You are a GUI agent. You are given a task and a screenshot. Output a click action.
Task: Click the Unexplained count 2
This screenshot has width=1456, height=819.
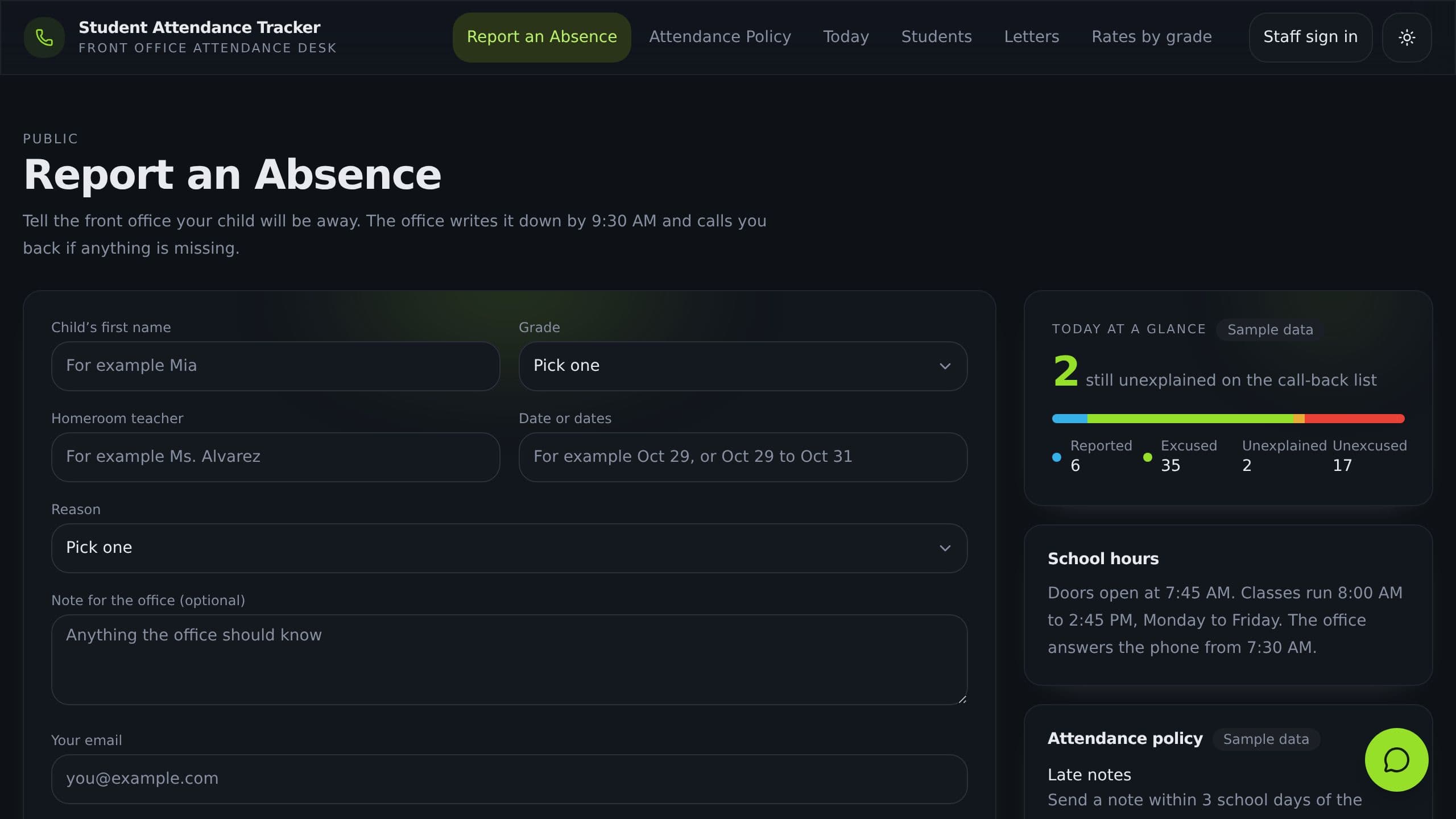tap(1247, 466)
